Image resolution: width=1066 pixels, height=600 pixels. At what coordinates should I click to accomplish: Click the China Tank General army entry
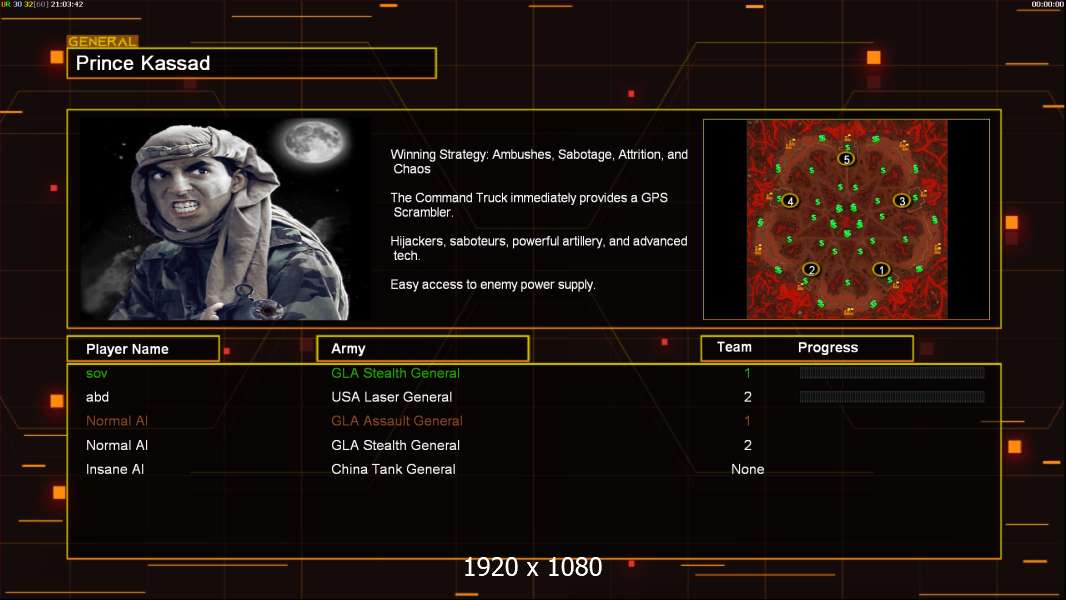click(x=393, y=469)
